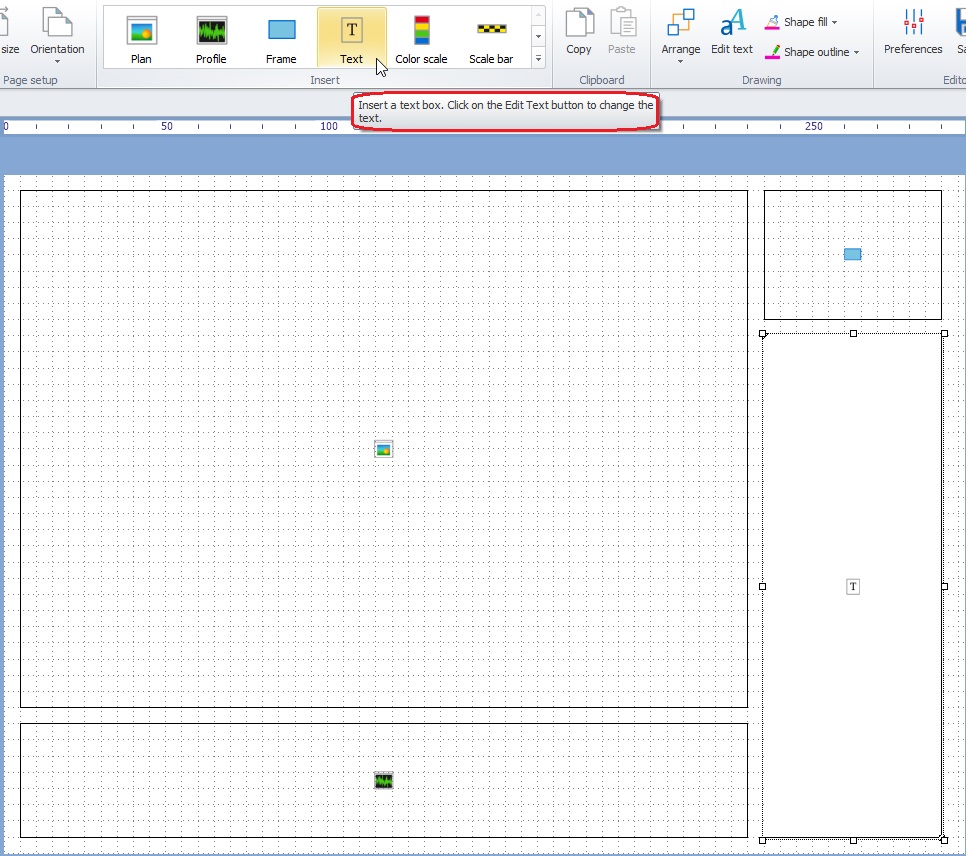
Task: Insert a Profile element
Action: [211, 38]
